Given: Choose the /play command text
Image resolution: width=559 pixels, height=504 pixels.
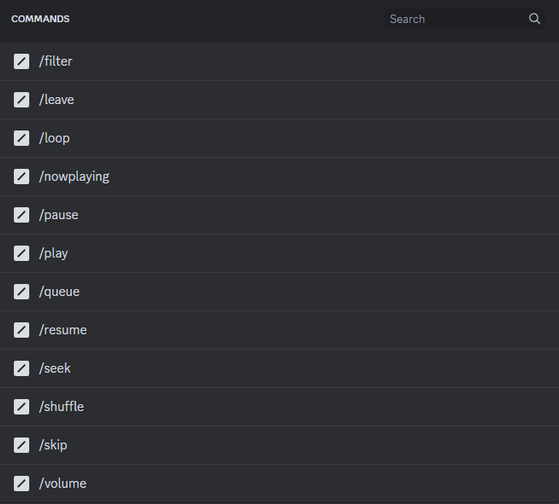Looking at the screenshot, I should click(x=53, y=254).
